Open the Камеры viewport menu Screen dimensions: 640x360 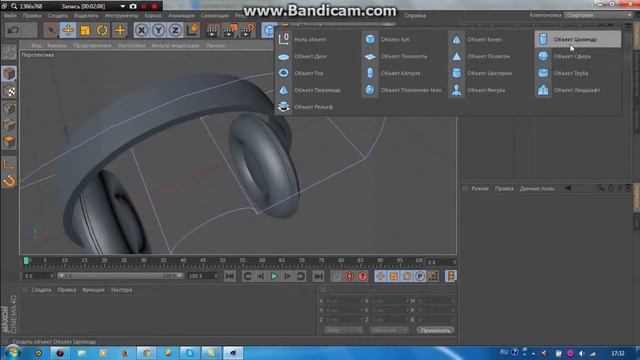(57, 46)
